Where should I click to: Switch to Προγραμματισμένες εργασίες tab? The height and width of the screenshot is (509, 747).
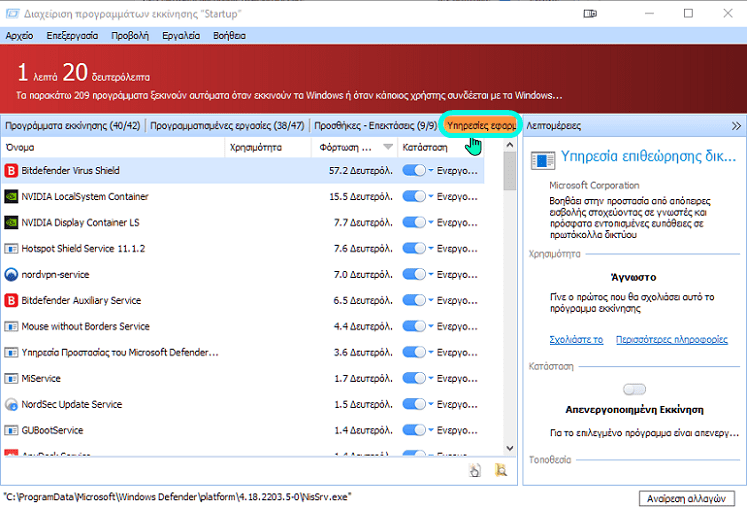point(227,126)
